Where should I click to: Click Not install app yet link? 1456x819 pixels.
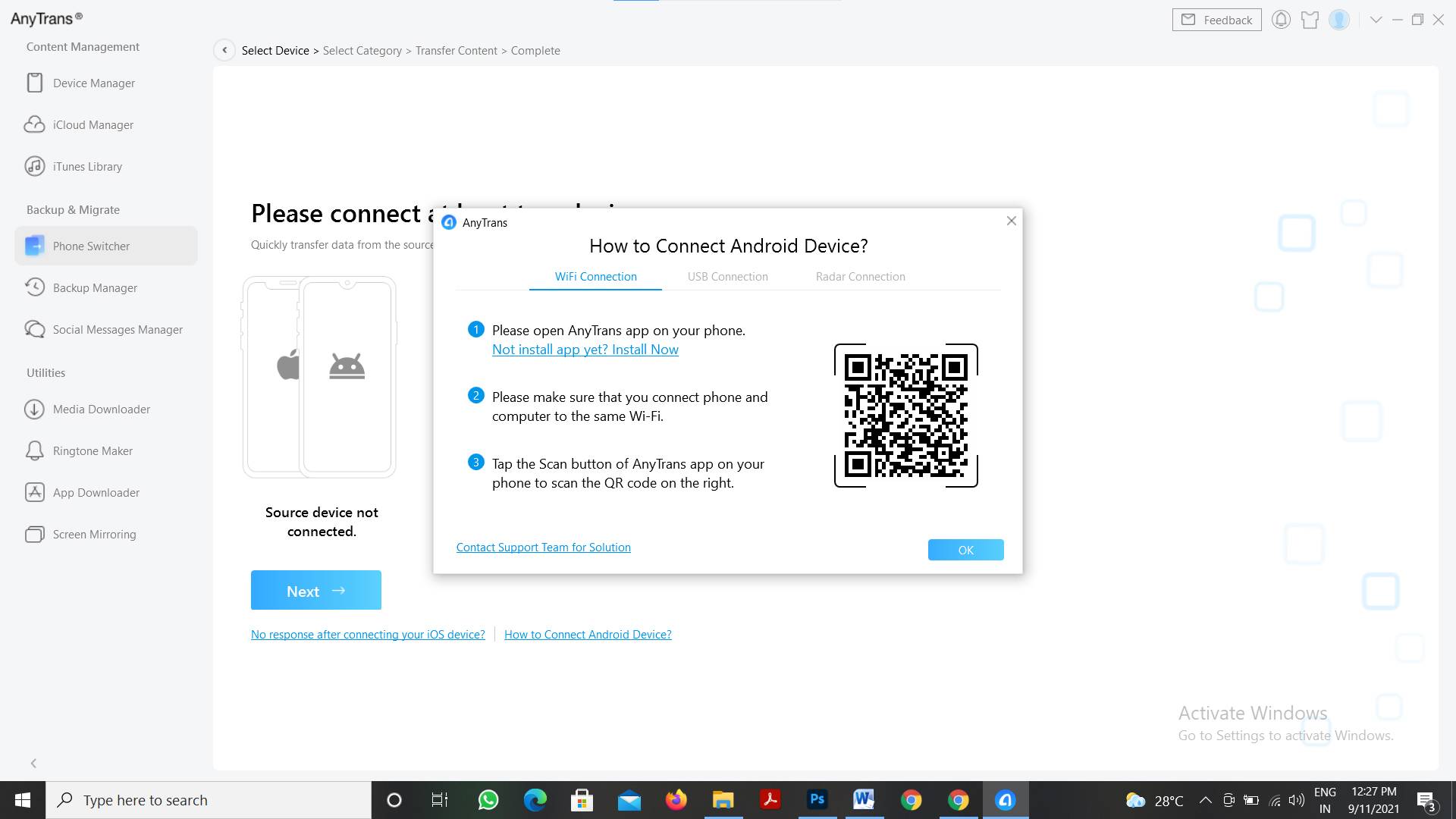pyautogui.click(x=586, y=348)
